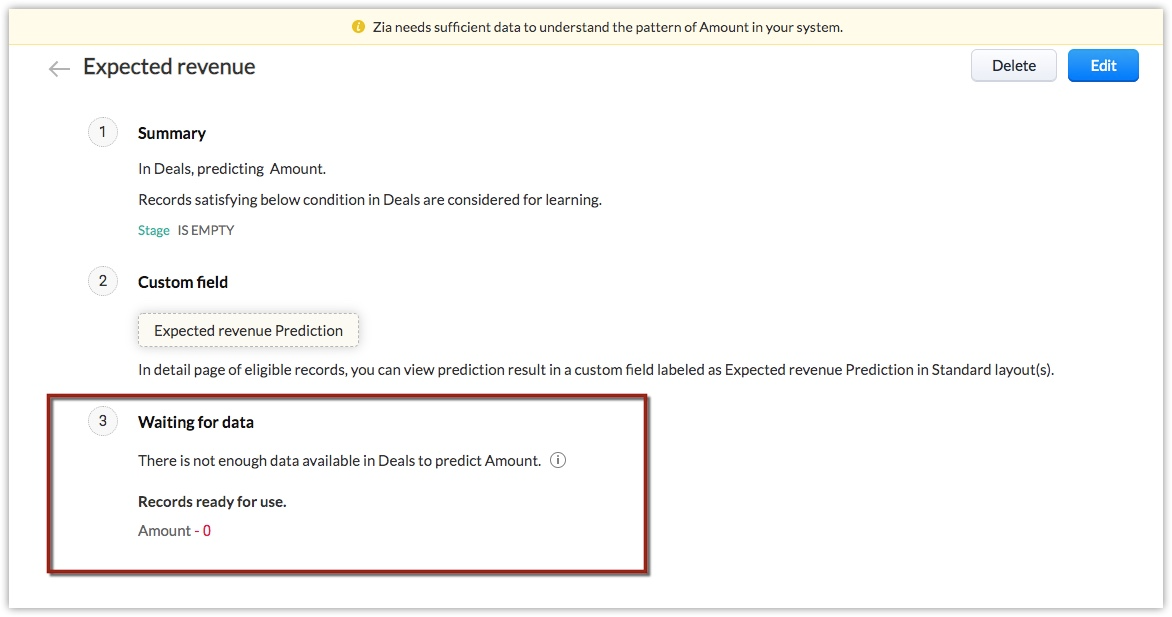This screenshot has width=1172, height=617.
Task: Select the step 2 circle icon
Action: [102, 281]
